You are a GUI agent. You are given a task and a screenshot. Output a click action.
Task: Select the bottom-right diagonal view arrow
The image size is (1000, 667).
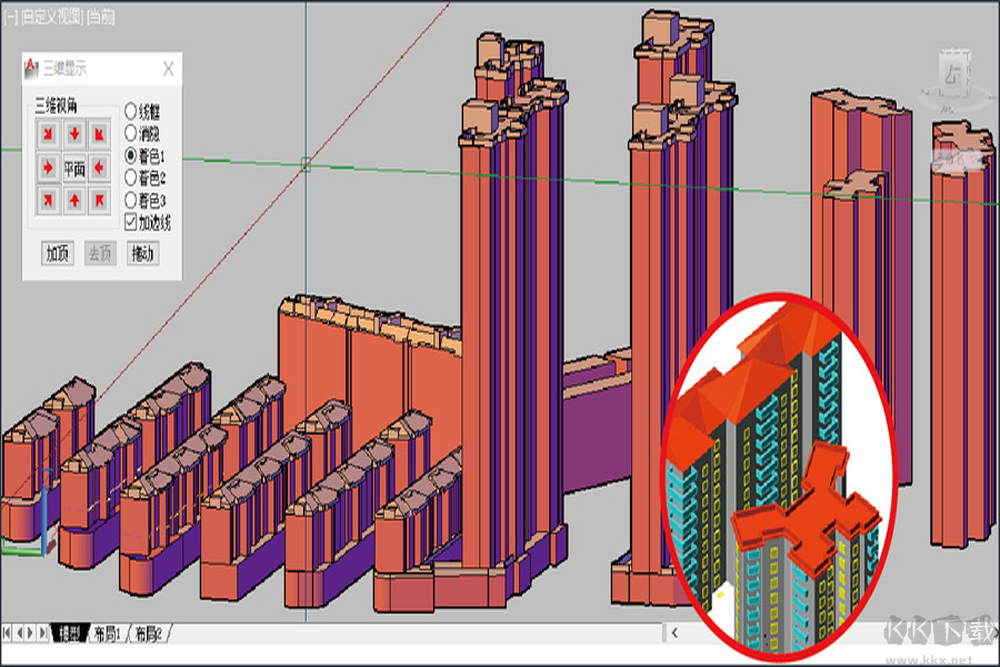pyautogui.click(x=100, y=201)
